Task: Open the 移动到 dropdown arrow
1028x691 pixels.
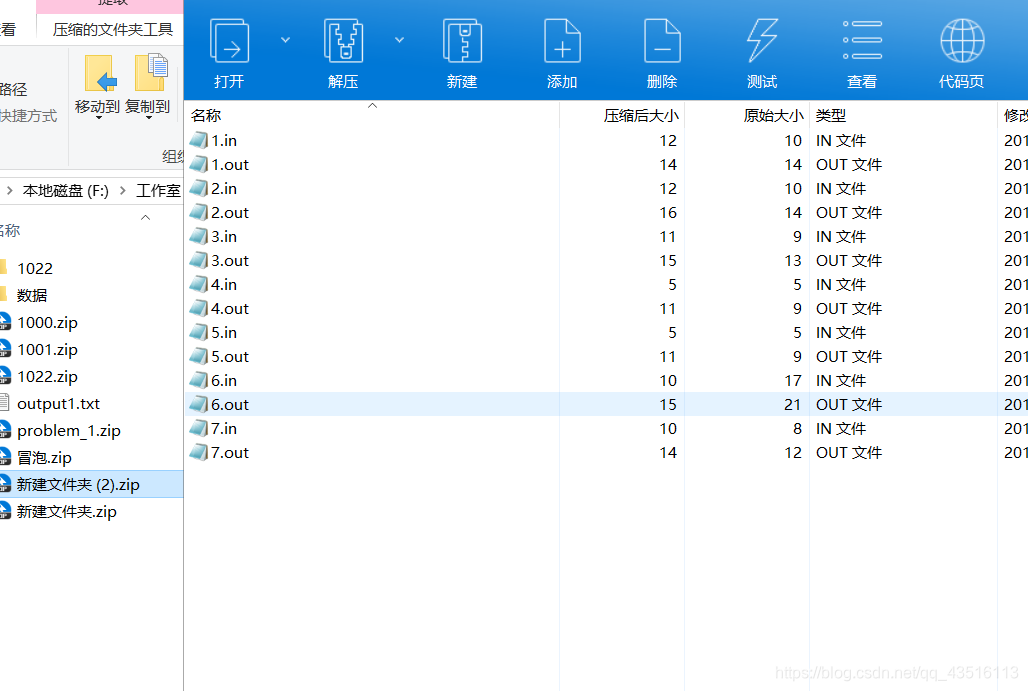Action: (98, 118)
